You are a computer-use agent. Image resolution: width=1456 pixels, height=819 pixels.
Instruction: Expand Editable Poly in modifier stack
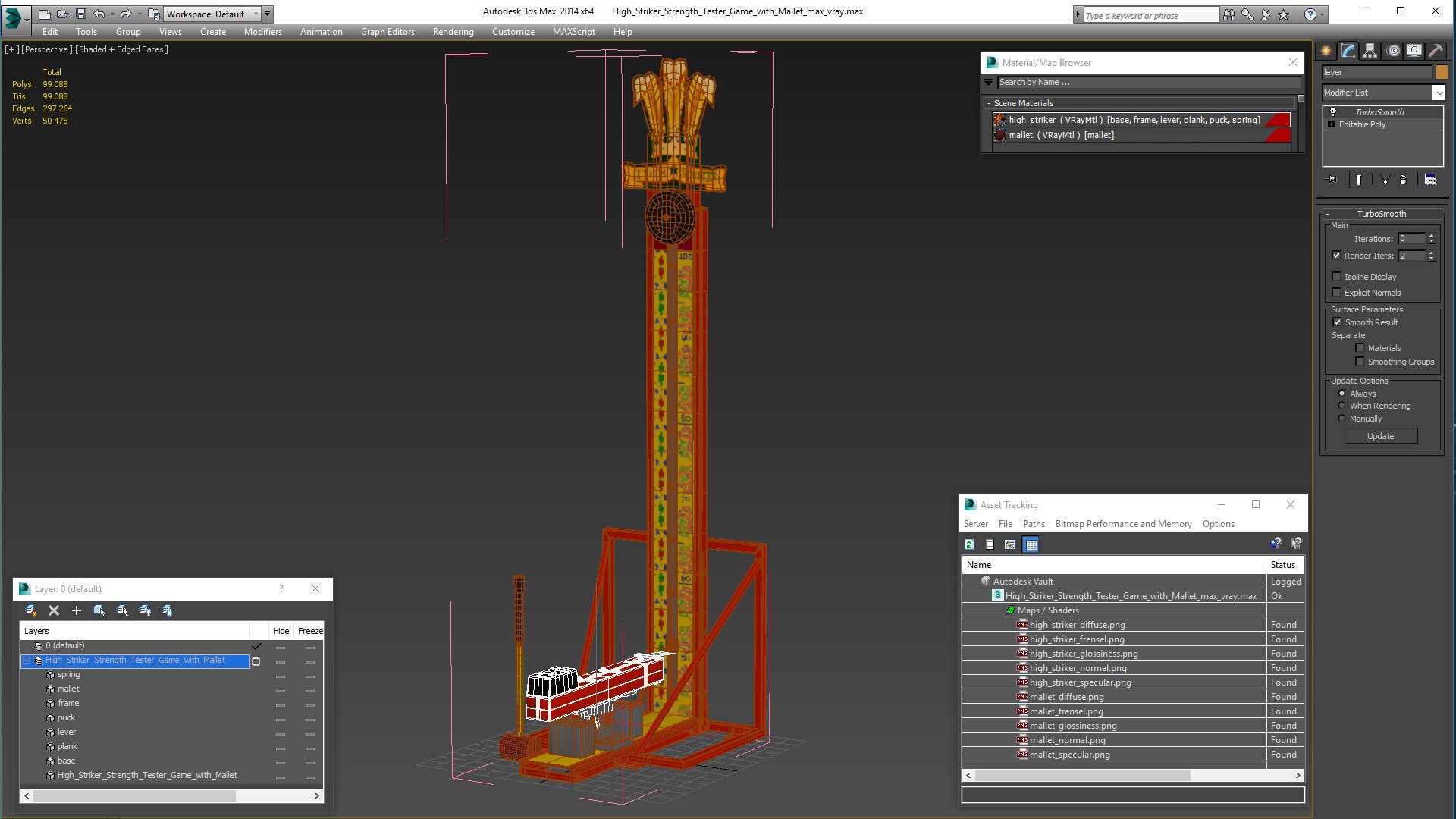(x=1331, y=124)
